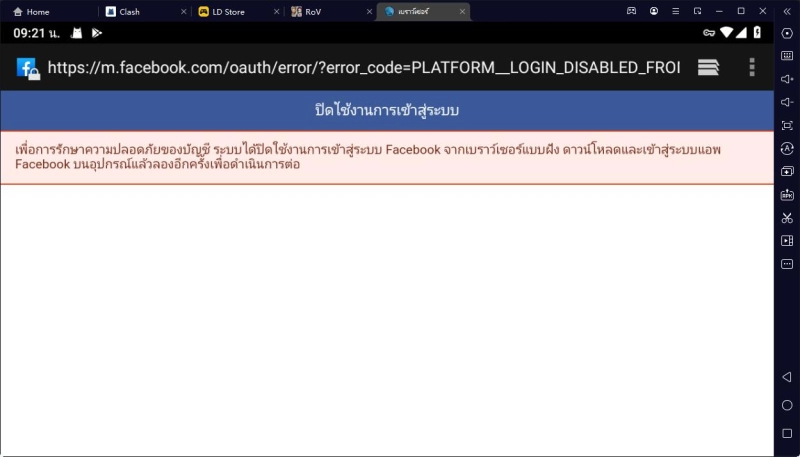The height and width of the screenshot is (457, 800).
Task: Close the Clash tab
Action: [184, 12]
